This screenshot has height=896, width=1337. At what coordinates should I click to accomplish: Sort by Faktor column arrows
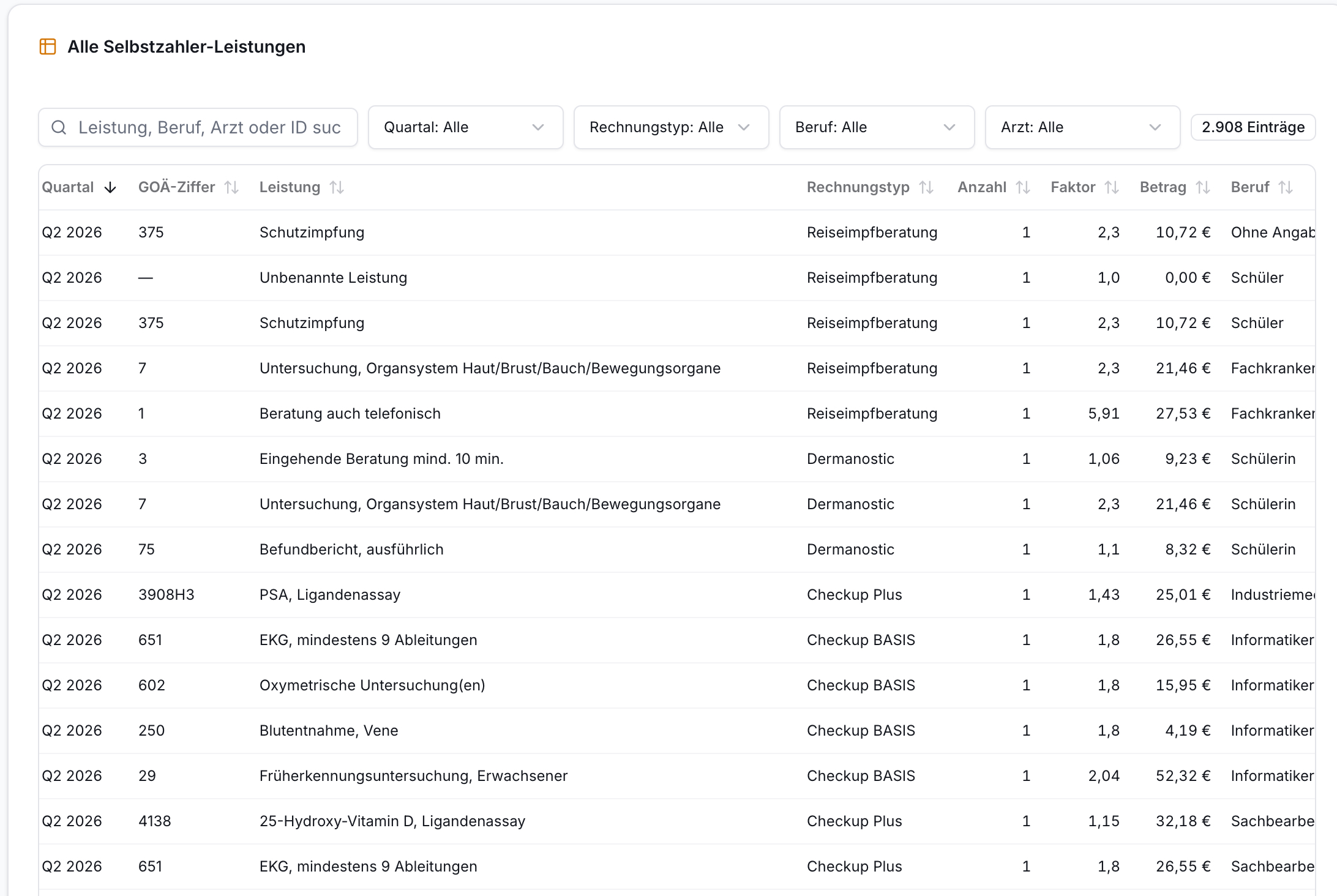click(1112, 187)
